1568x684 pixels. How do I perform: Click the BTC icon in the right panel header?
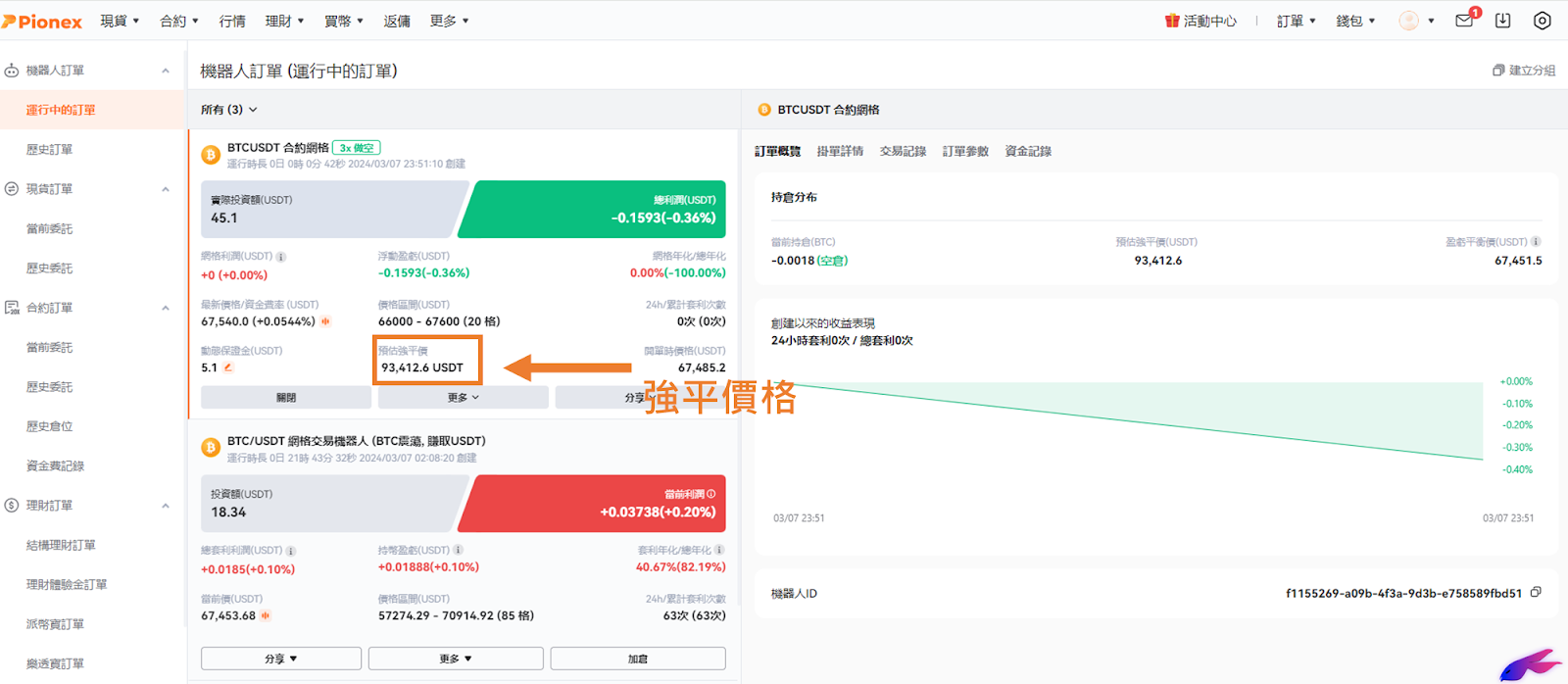[764, 110]
